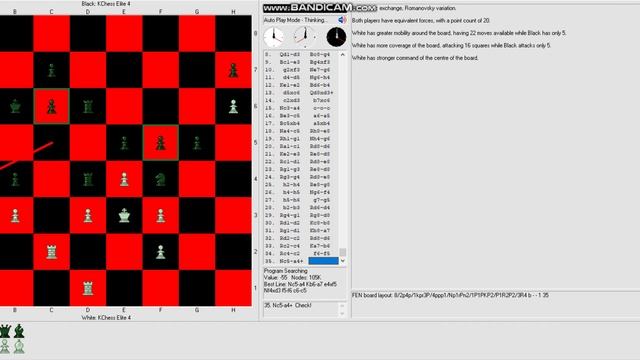640x360 pixels.
Task: Select move 15 Nc3-a4 in list
Action: point(290,108)
